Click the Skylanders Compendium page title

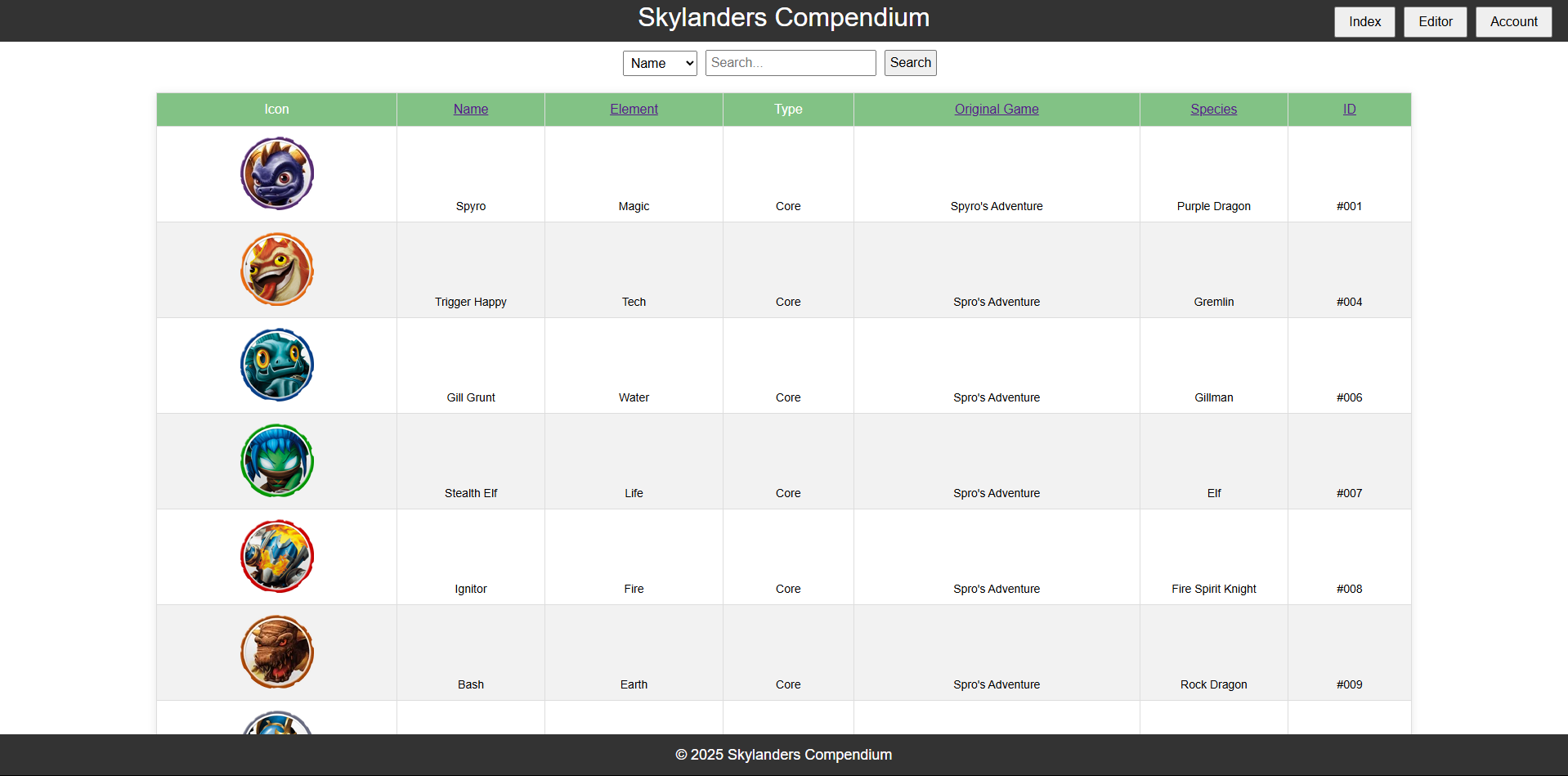click(783, 18)
